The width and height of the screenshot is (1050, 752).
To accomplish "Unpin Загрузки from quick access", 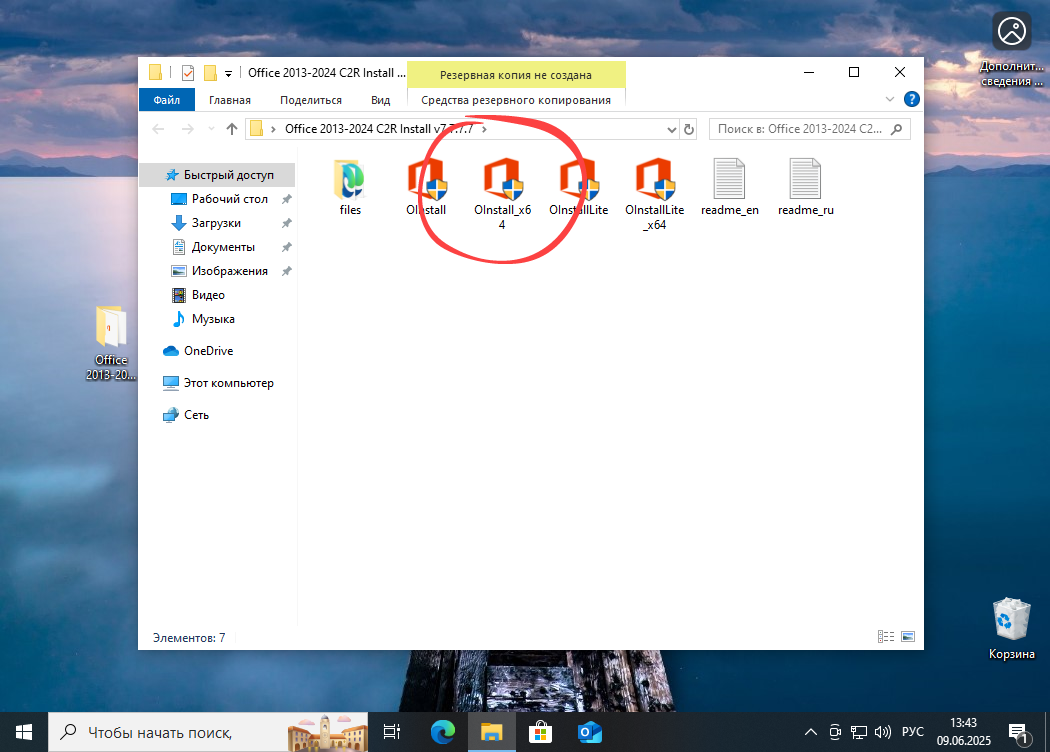I will click(x=287, y=222).
